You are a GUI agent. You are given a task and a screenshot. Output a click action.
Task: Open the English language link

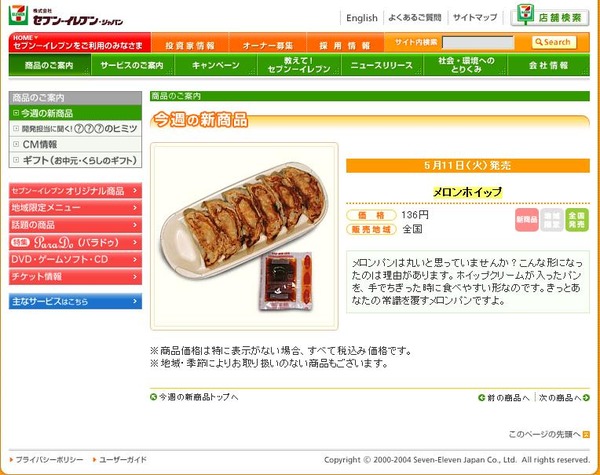362,18
